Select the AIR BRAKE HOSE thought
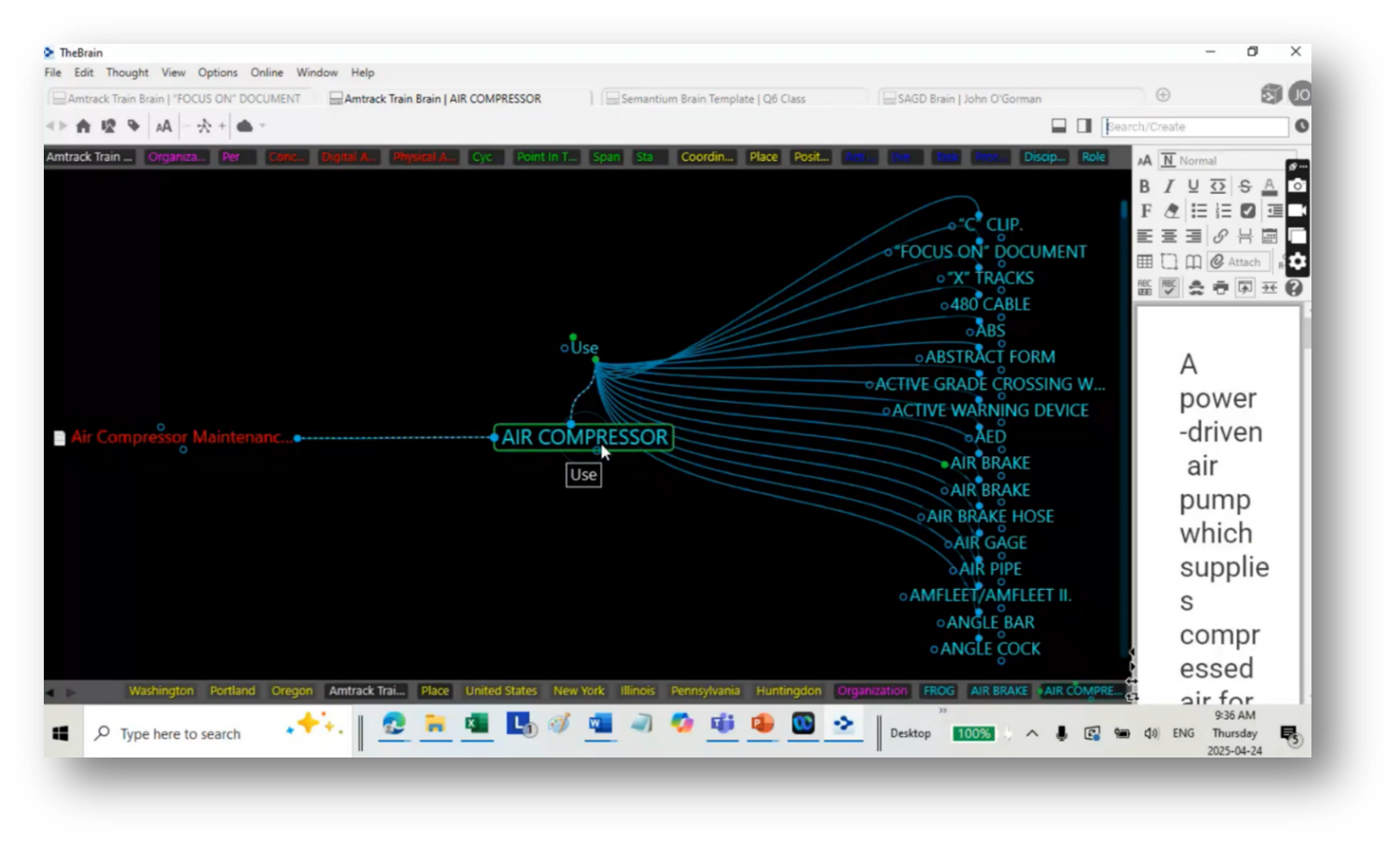Viewport: 1400px width, 846px height. click(990, 516)
